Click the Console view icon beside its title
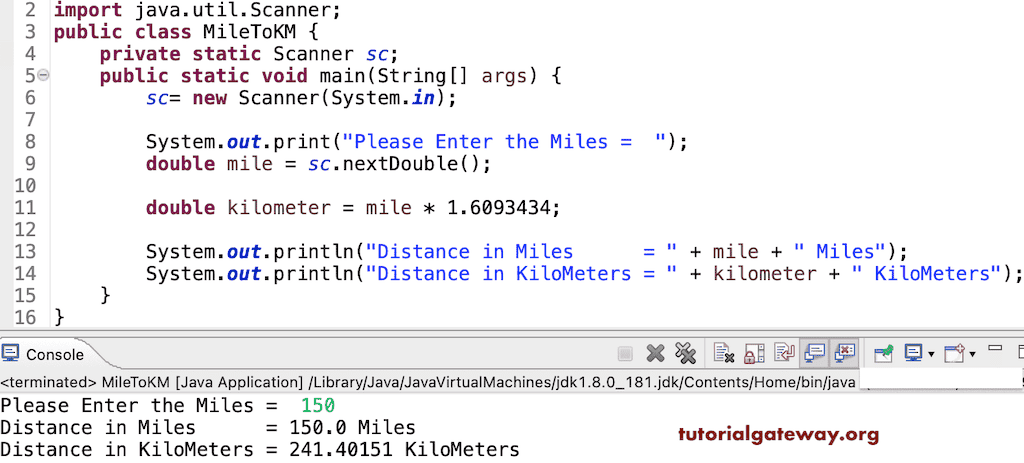 [12, 354]
